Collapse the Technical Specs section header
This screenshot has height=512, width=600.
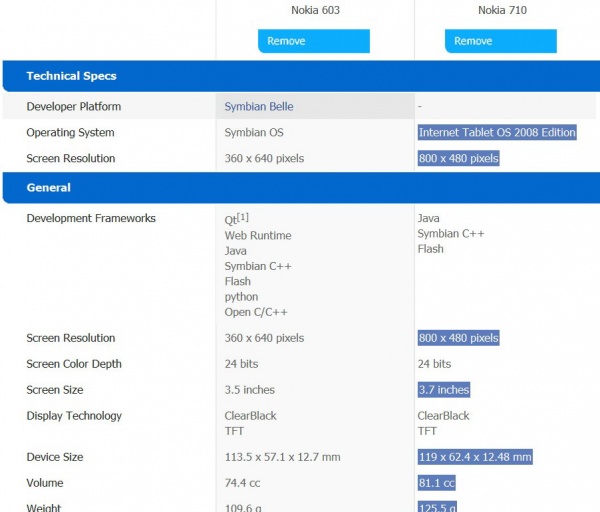coord(71,76)
